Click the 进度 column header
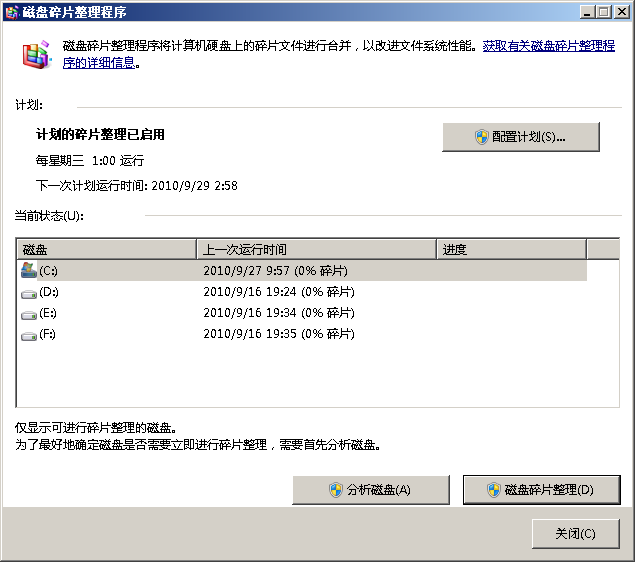635x562 pixels. 510,249
